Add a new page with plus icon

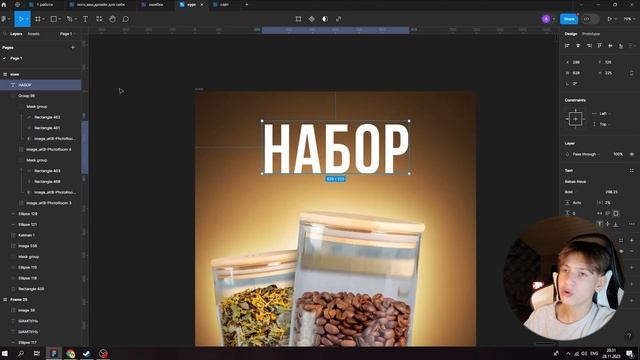[73, 47]
